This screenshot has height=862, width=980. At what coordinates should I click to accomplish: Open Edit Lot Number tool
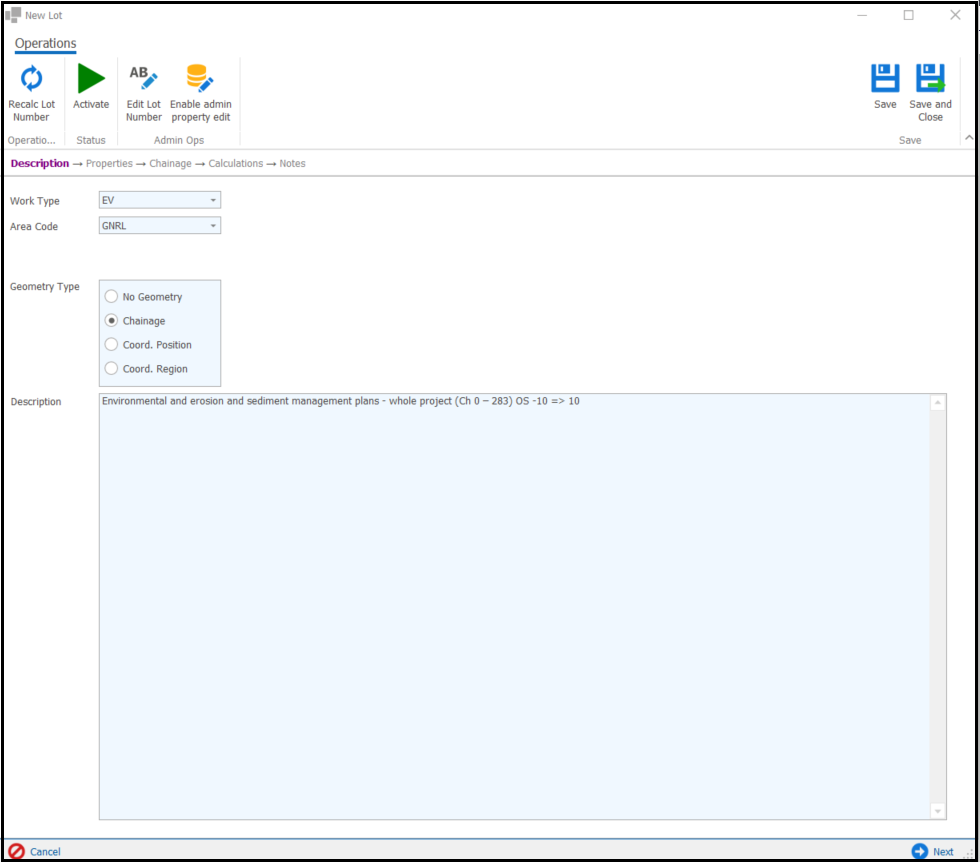143,79
